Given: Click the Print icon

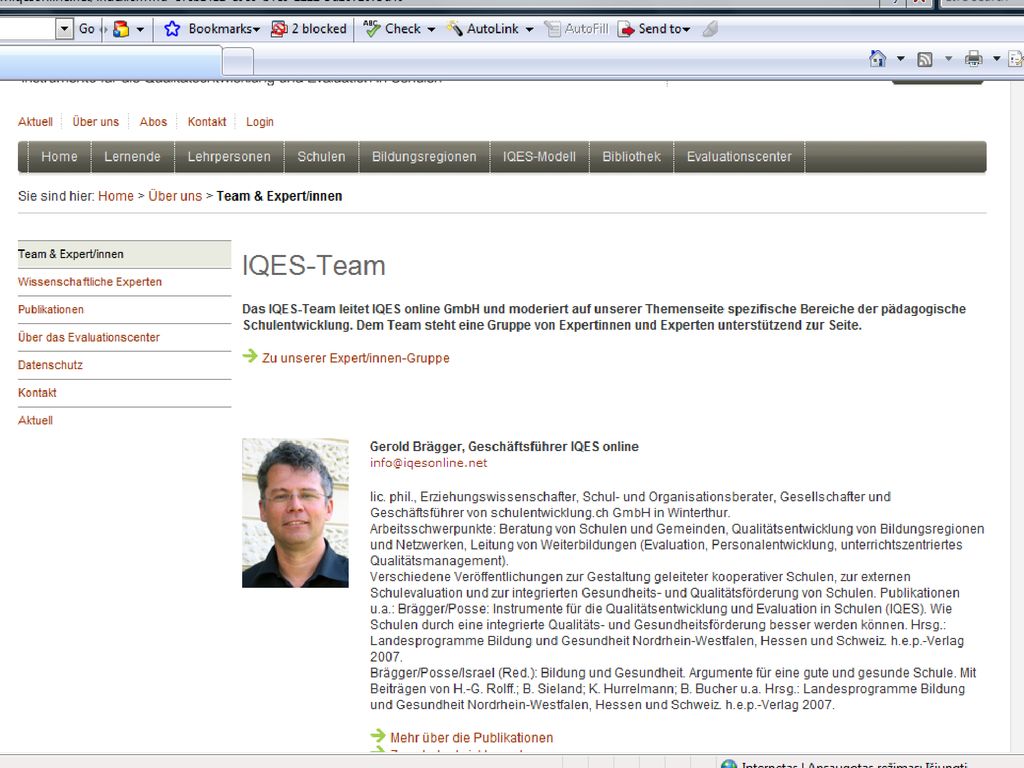Looking at the screenshot, I should tap(974, 59).
